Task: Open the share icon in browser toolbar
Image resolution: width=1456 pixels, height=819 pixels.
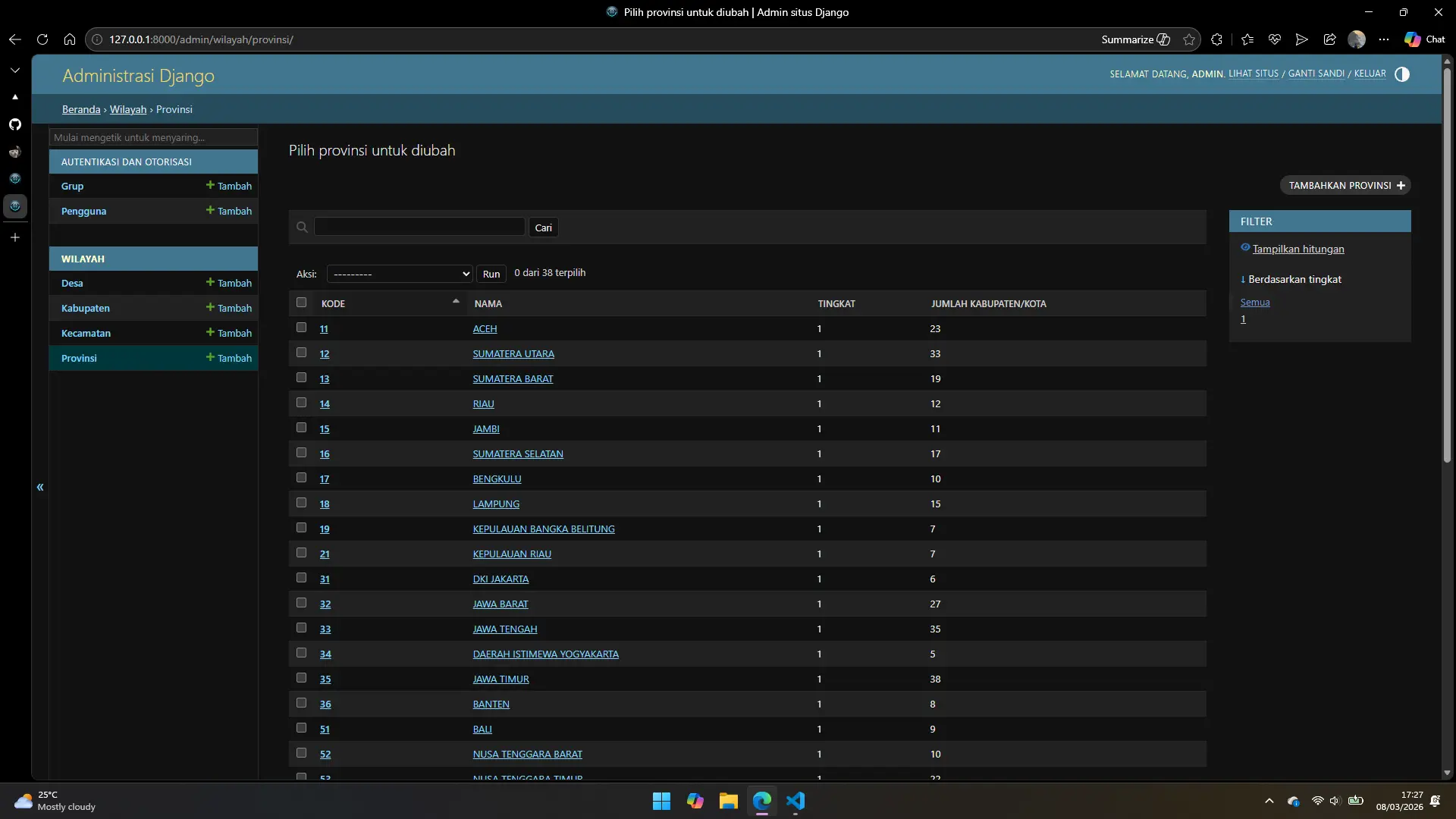Action: coord(1329,39)
